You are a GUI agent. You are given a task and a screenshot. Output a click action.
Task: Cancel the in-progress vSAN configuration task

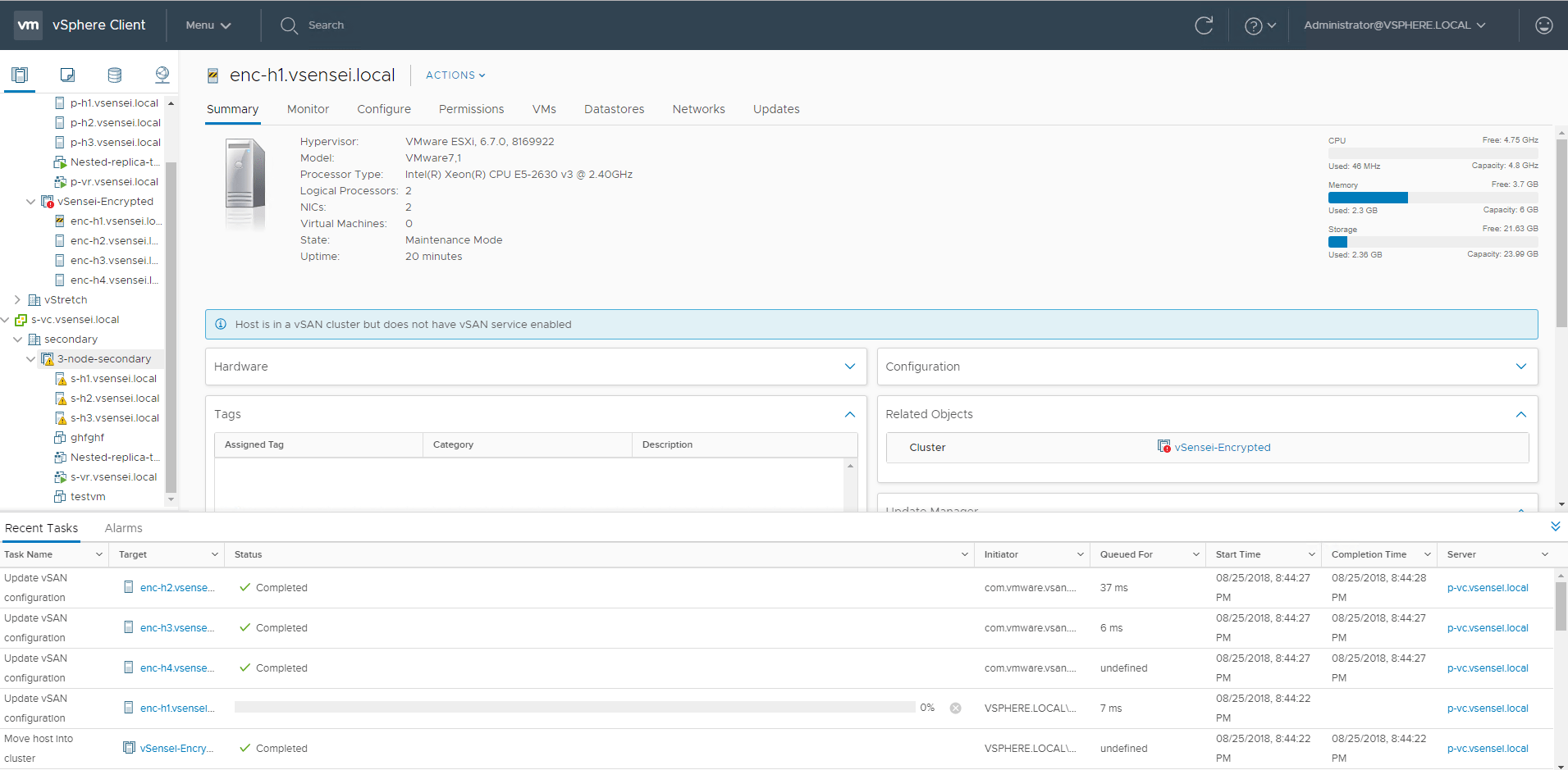pos(955,708)
